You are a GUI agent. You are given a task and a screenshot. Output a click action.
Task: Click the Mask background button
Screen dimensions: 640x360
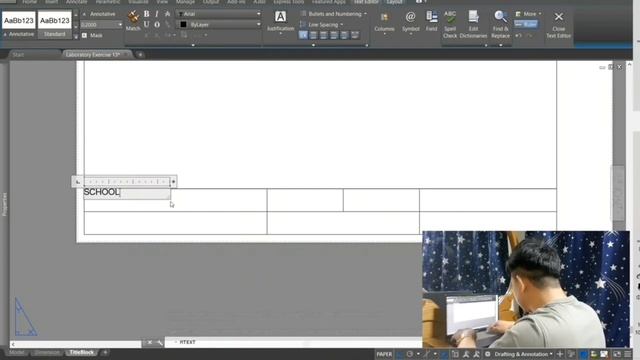92,36
